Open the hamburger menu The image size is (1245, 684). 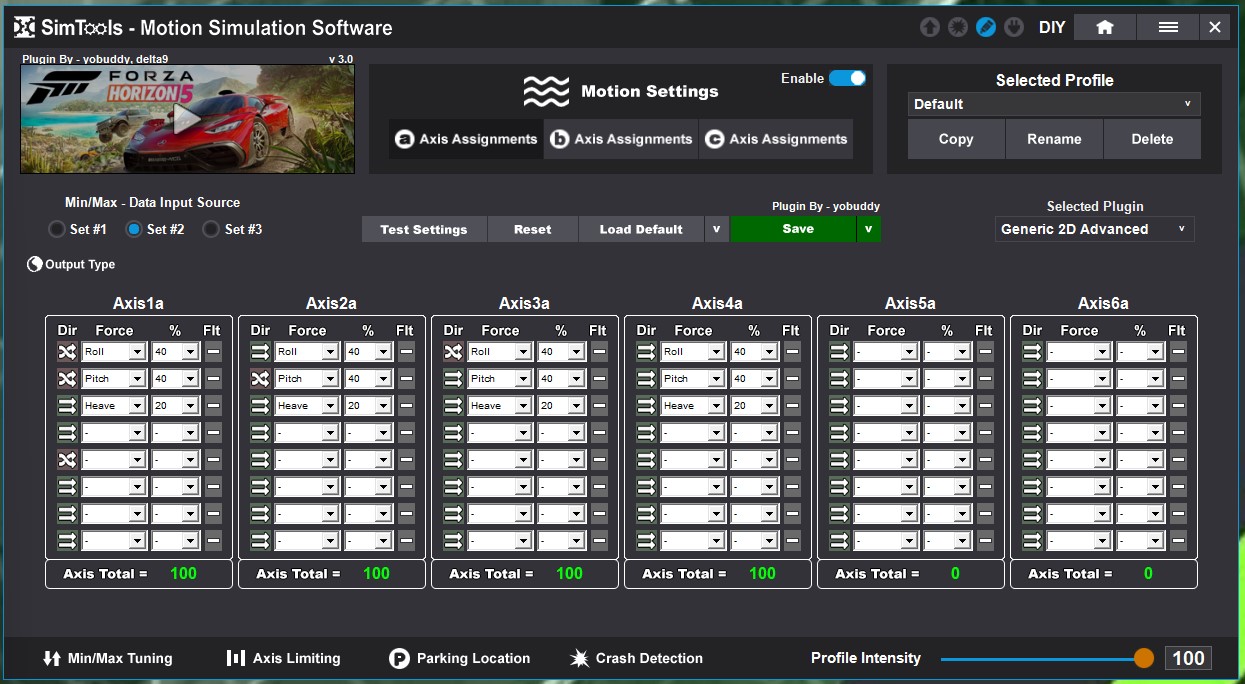pos(1167,27)
